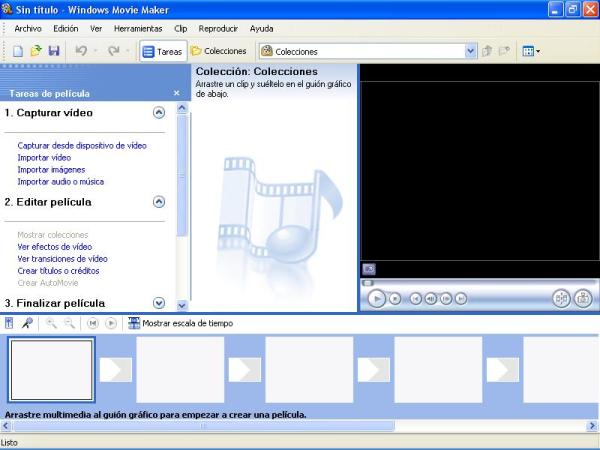Collapse the Capturar vídeo section
This screenshot has height=450, width=600.
pyautogui.click(x=158, y=113)
